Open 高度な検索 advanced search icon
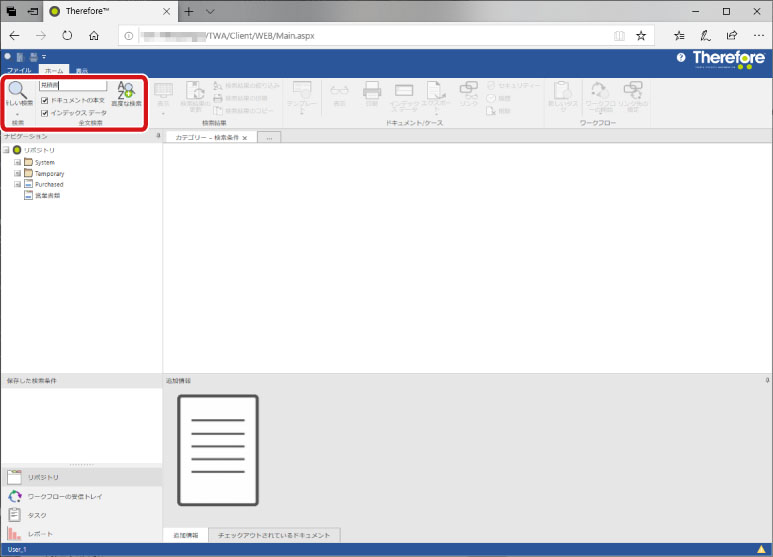 125,91
